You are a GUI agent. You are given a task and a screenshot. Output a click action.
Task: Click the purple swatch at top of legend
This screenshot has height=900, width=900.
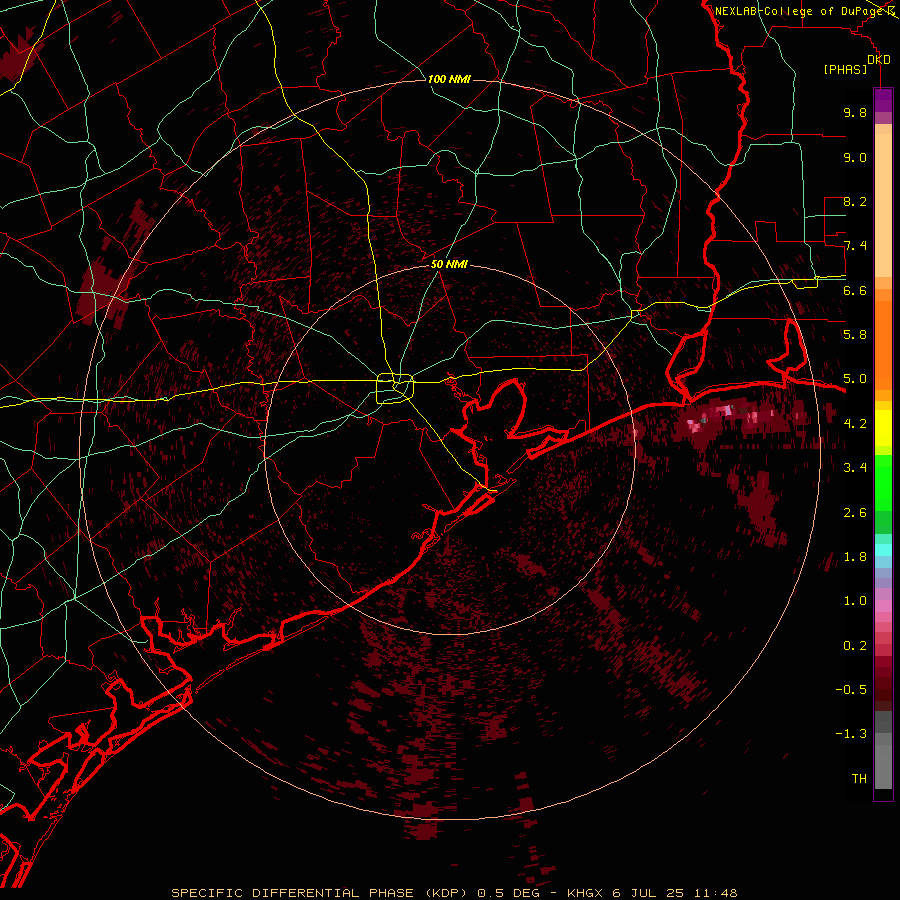tap(883, 100)
